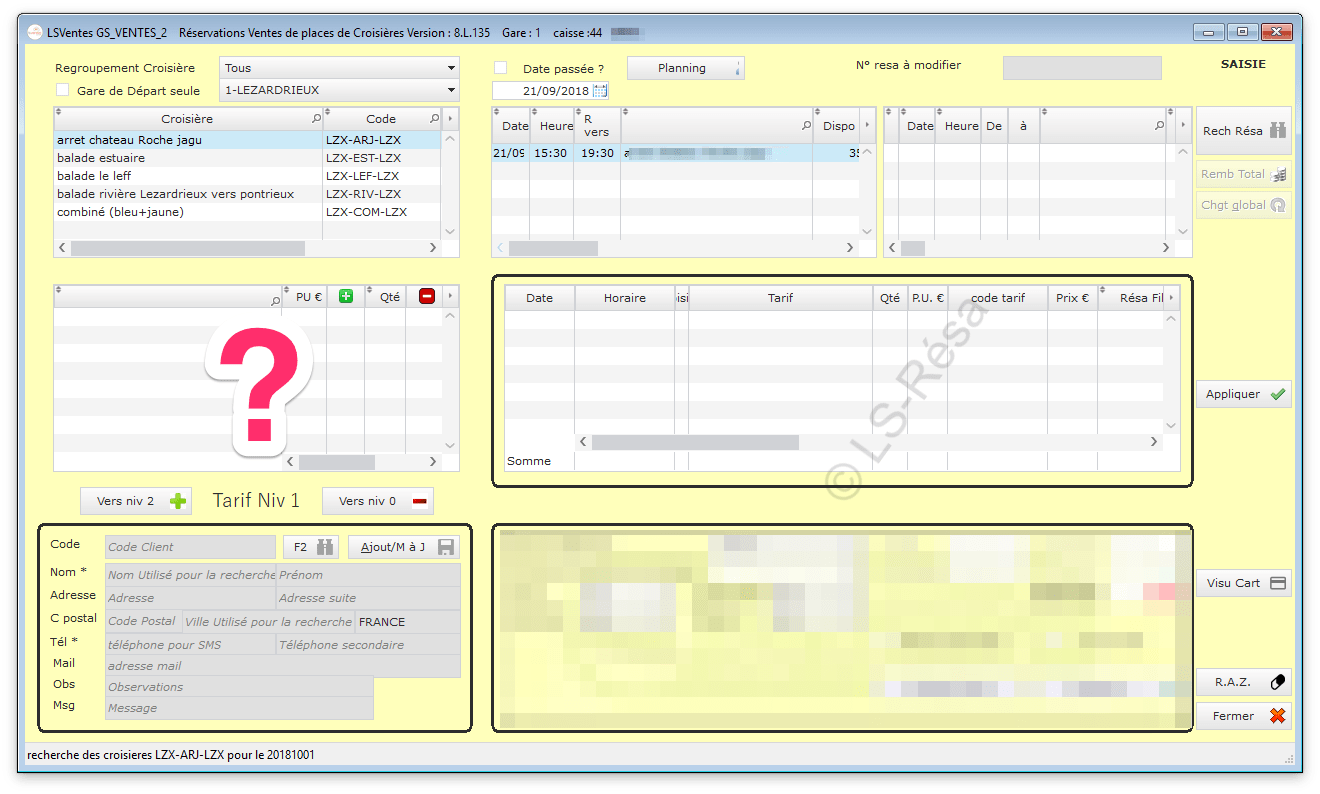Open the Regroupement Croisière dropdown
This screenshot has height=794, width=1320.
click(x=339, y=68)
